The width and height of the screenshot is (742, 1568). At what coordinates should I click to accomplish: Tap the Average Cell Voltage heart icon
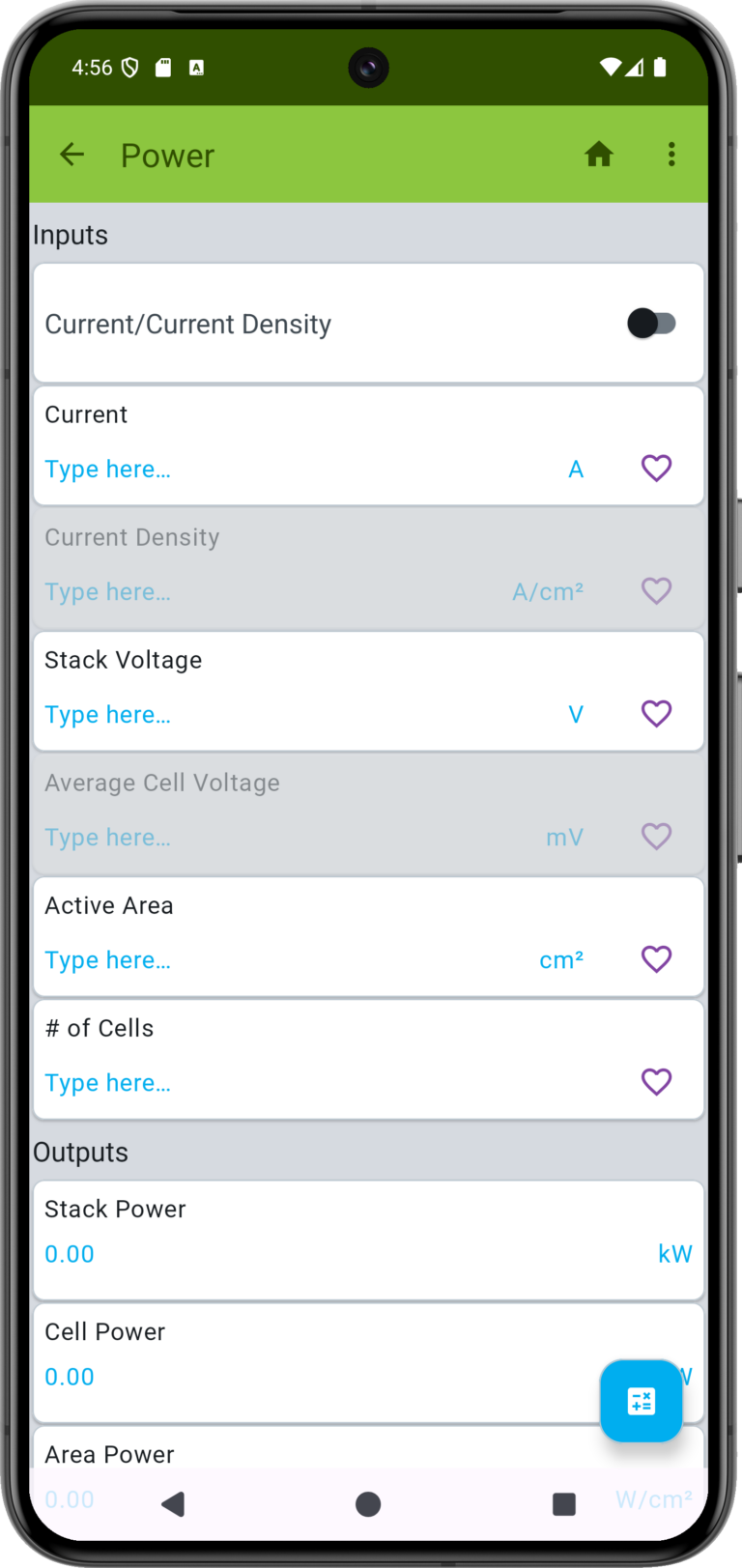click(x=657, y=837)
